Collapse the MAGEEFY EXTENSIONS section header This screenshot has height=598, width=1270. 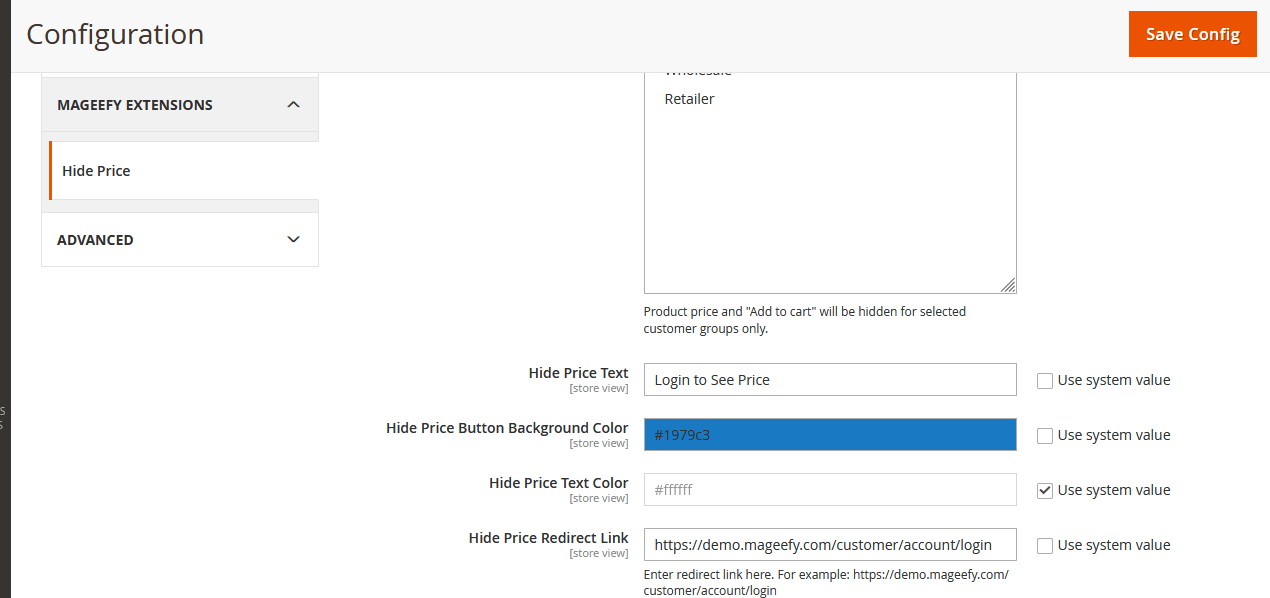(x=135, y=105)
